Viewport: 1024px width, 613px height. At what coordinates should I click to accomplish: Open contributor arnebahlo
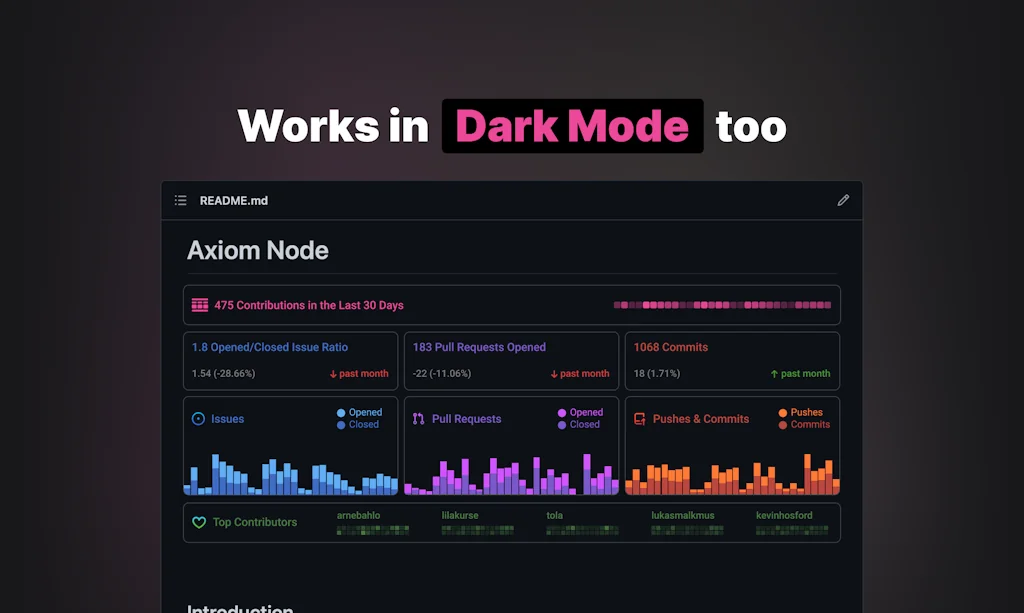point(358,516)
